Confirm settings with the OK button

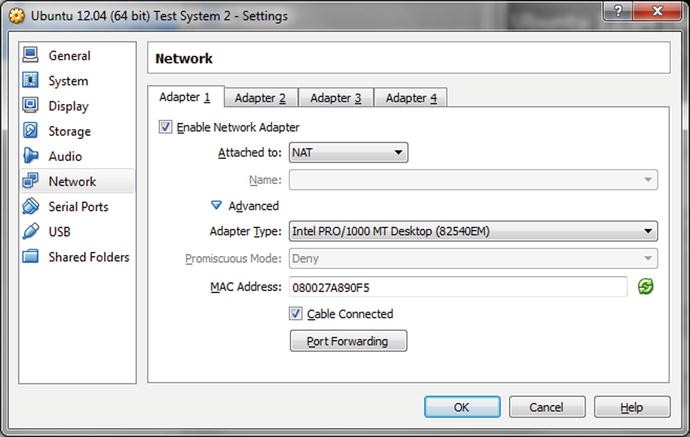pyautogui.click(x=462, y=407)
